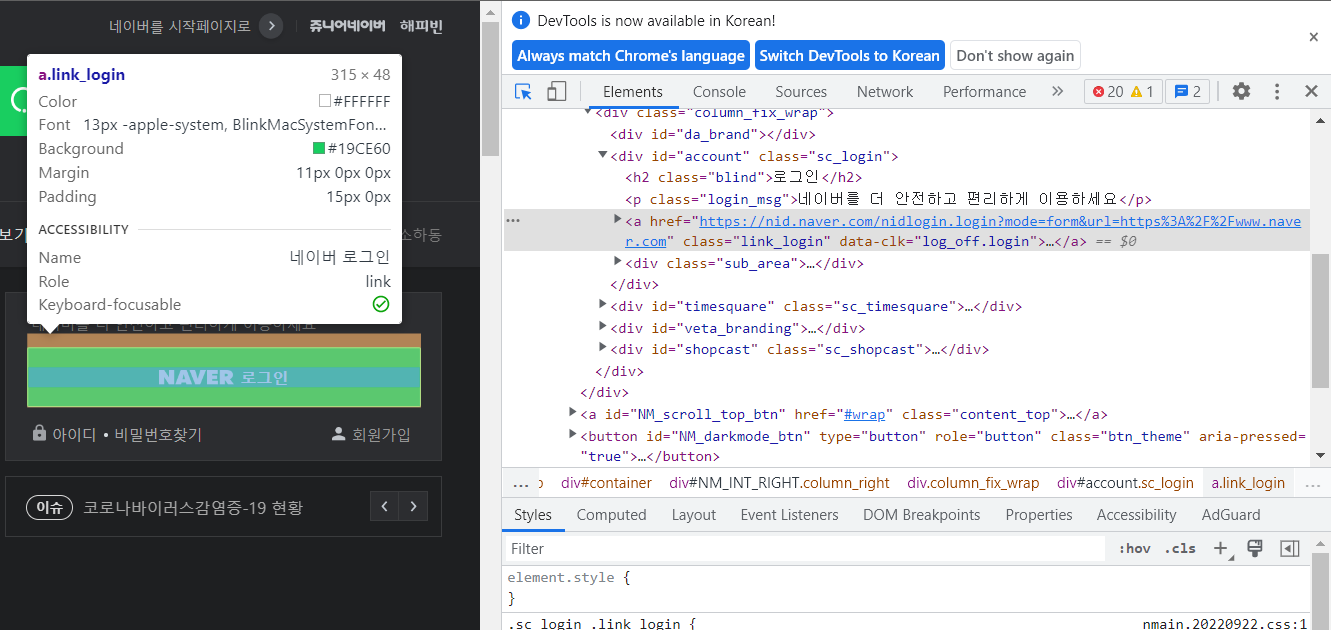This screenshot has width=1331, height=630.
Task: Select div.column_fix_wrap breadcrumb
Action: click(x=973, y=483)
